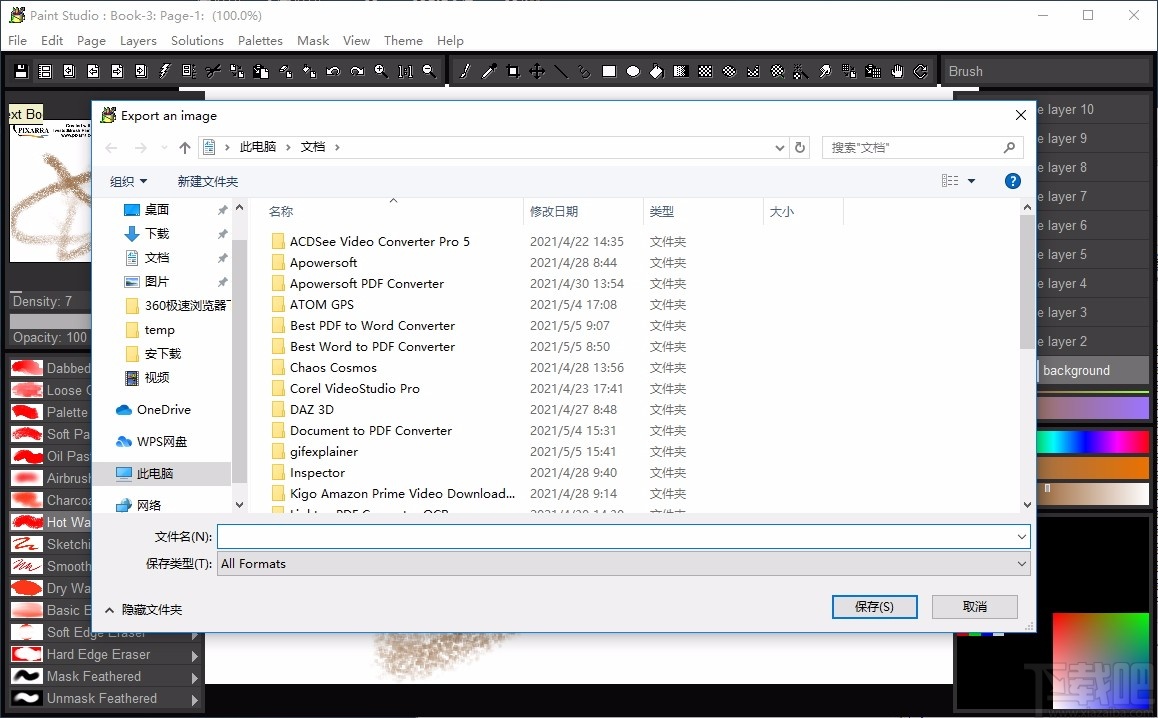Click the help question mark icon

[1013, 181]
